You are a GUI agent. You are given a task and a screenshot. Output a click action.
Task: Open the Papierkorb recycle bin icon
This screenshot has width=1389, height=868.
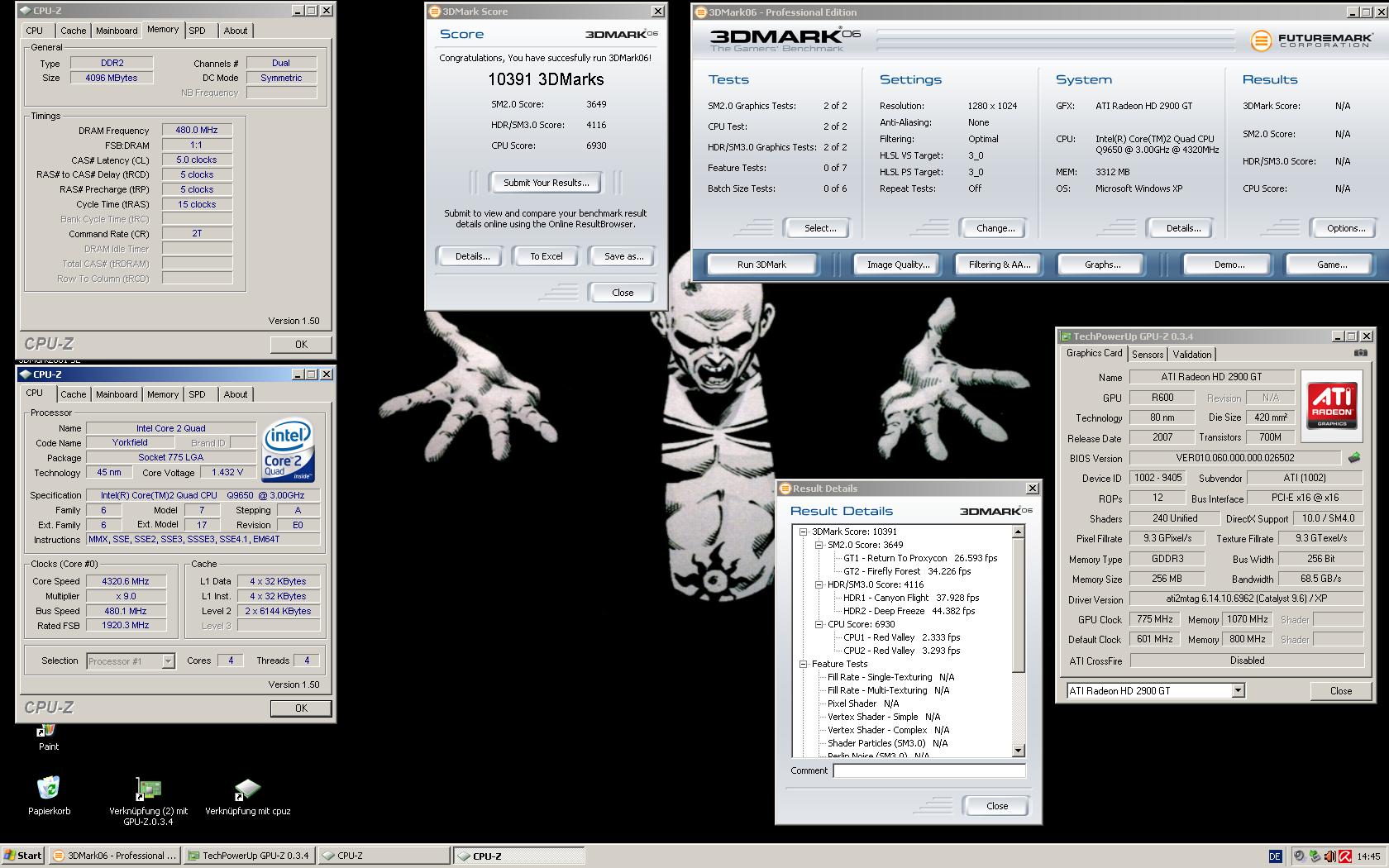(49, 795)
